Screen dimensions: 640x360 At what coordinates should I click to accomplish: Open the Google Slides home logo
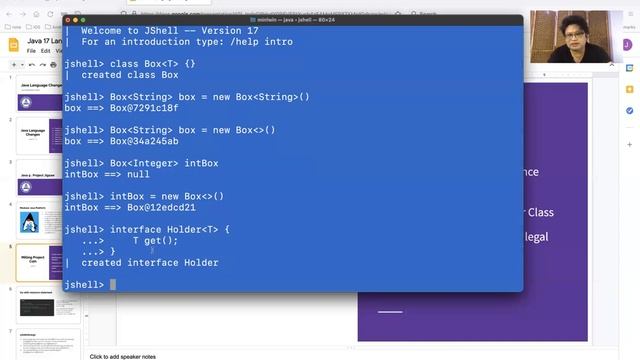[13, 44]
